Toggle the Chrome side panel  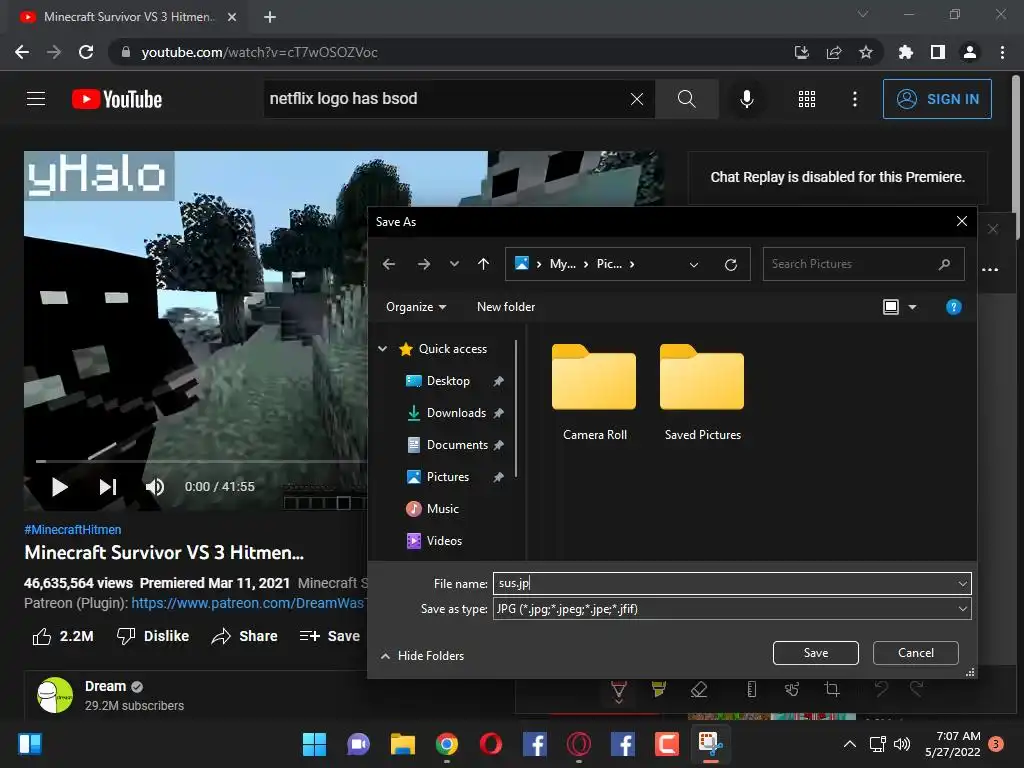click(x=938, y=52)
